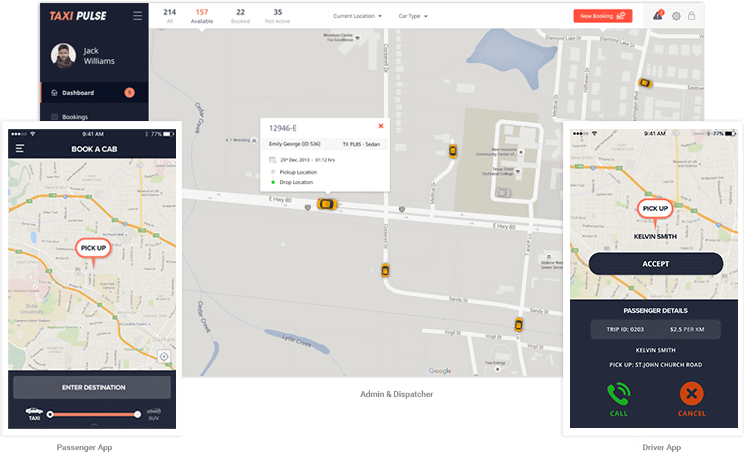Click the notifications bell icon in dashboard header
This screenshot has height=452, width=745.
[658, 16]
